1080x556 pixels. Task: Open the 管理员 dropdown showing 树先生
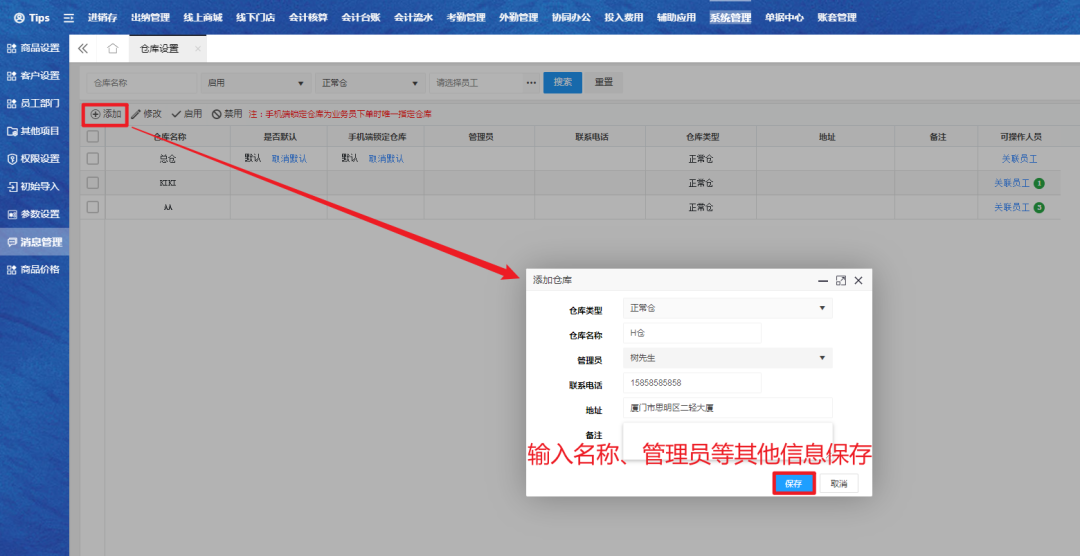727,358
